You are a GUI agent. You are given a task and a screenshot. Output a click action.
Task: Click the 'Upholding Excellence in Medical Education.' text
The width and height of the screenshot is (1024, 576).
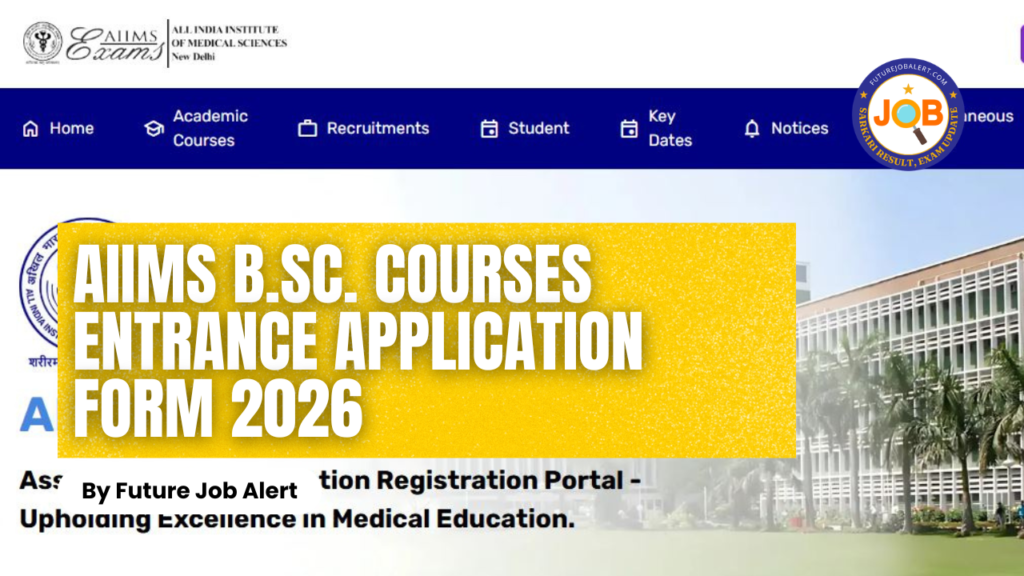click(x=297, y=519)
